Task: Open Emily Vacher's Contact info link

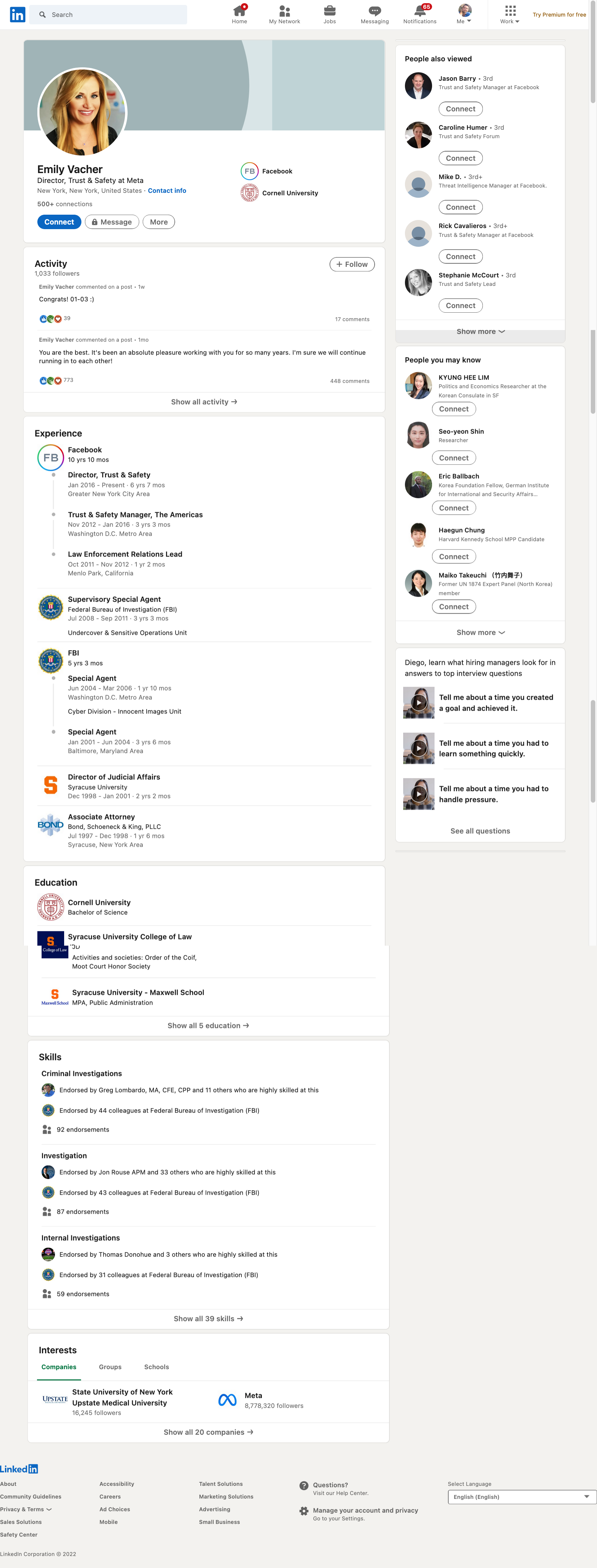Action: (x=167, y=190)
